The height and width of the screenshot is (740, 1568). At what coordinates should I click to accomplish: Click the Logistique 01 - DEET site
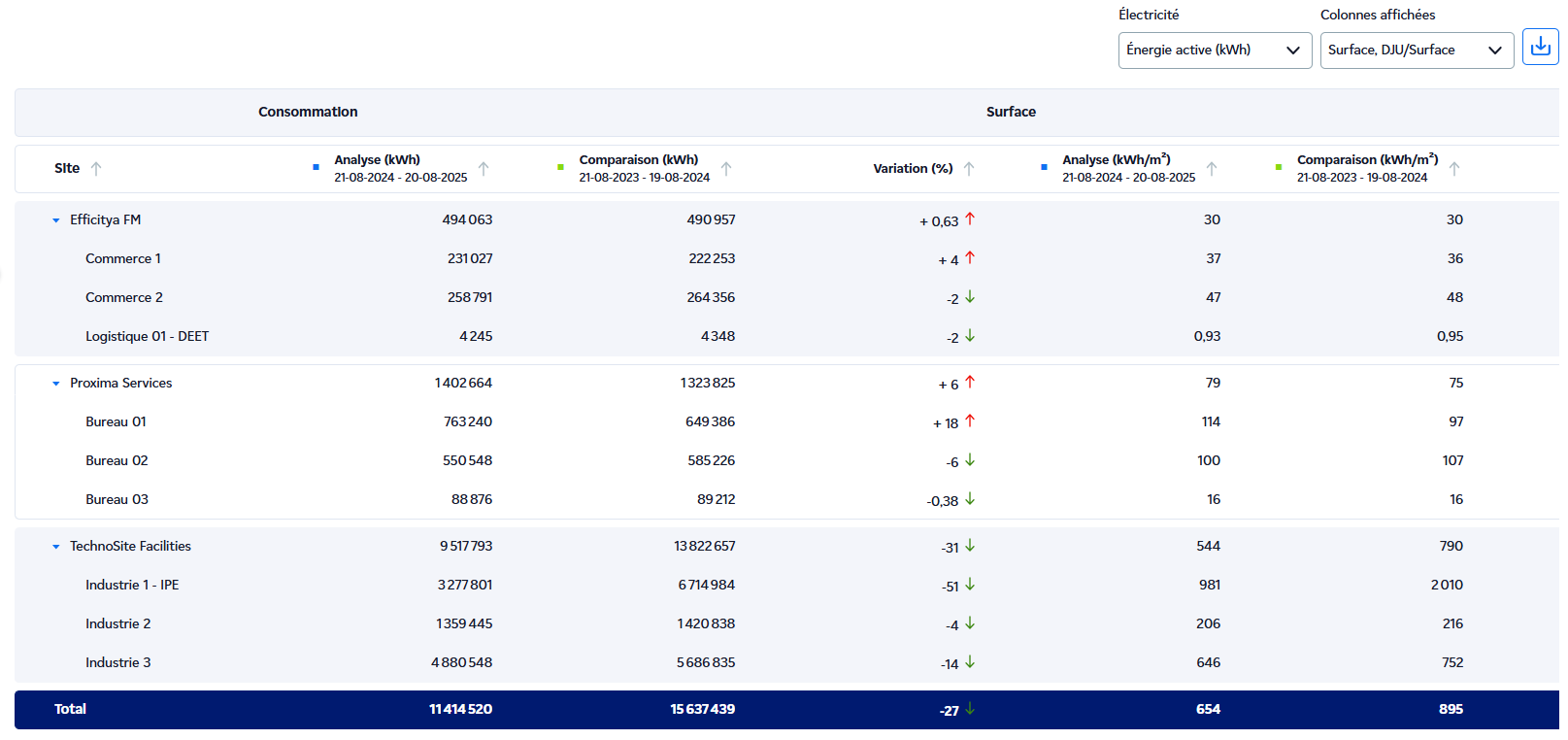(x=147, y=337)
